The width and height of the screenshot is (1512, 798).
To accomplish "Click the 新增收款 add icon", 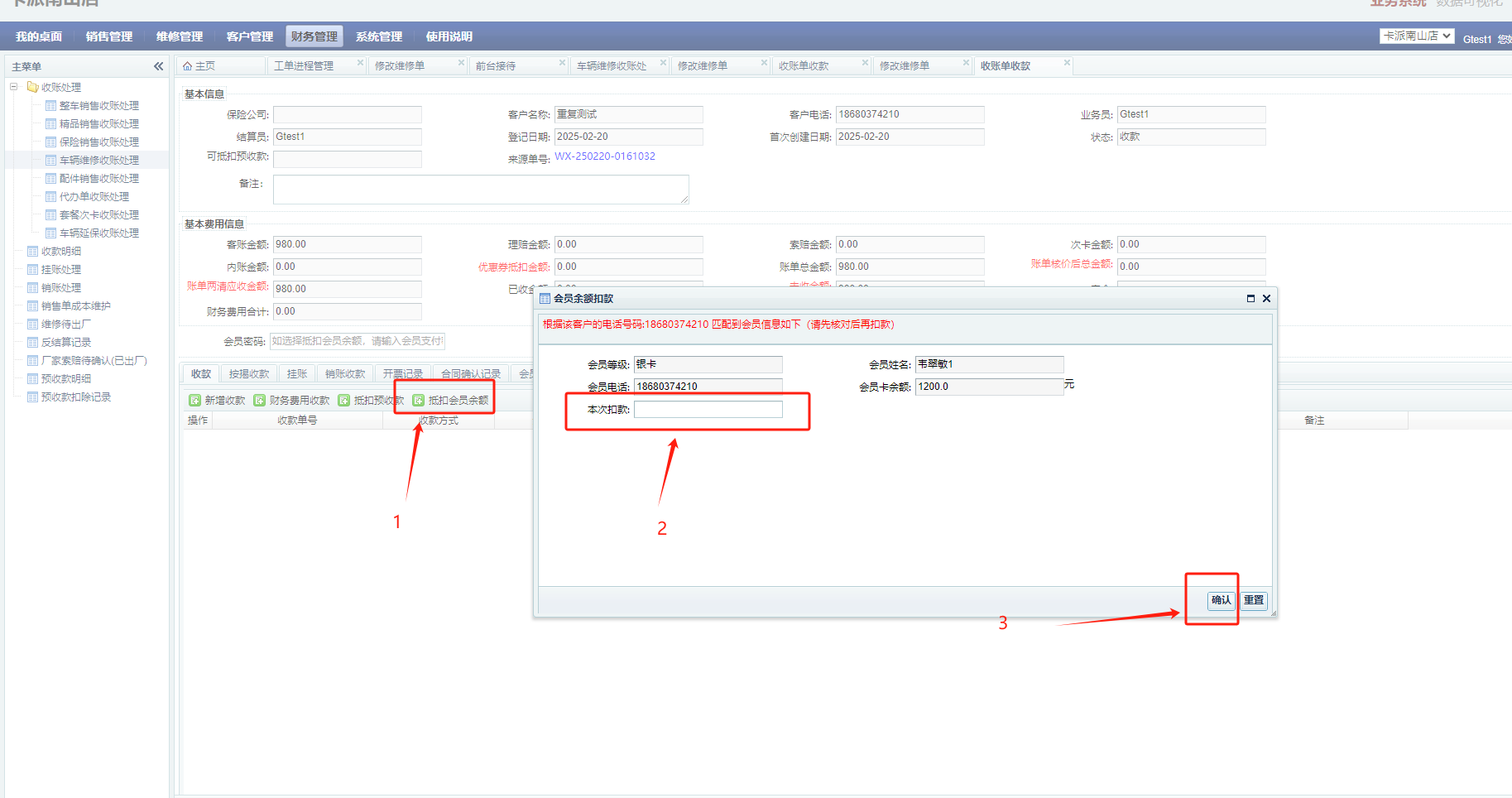I will (x=195, y=401).
